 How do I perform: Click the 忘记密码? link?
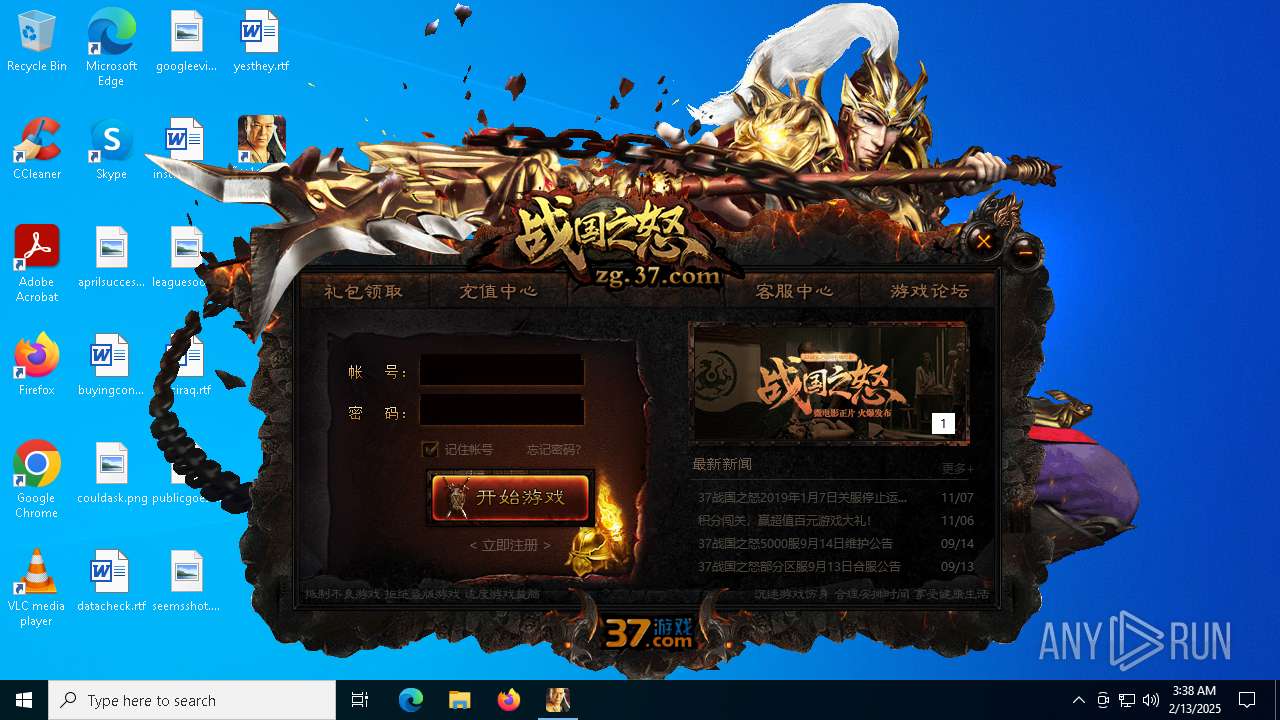point(554,450)
